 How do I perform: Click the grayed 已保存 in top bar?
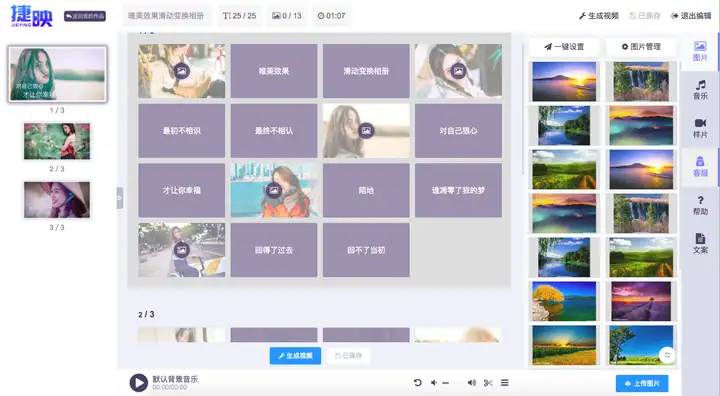pos(645,16)
